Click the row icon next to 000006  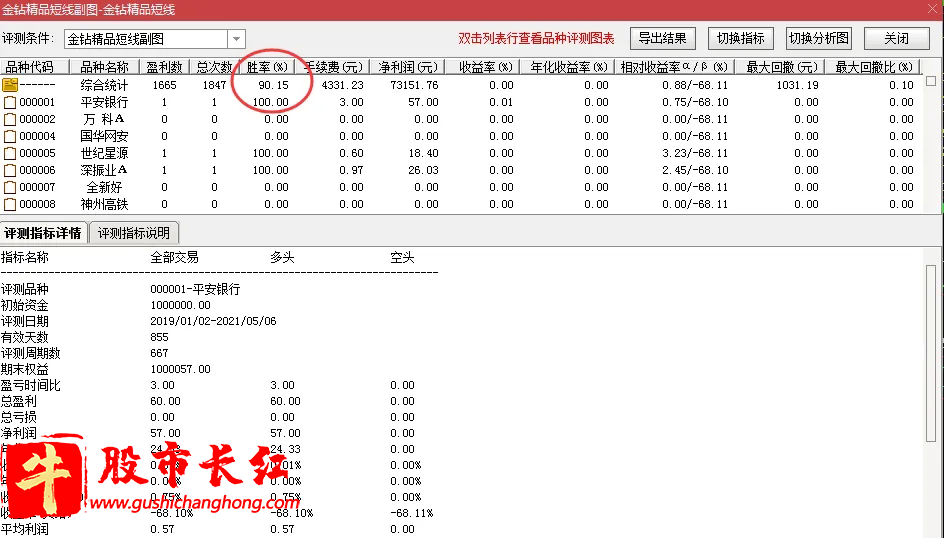10,170
